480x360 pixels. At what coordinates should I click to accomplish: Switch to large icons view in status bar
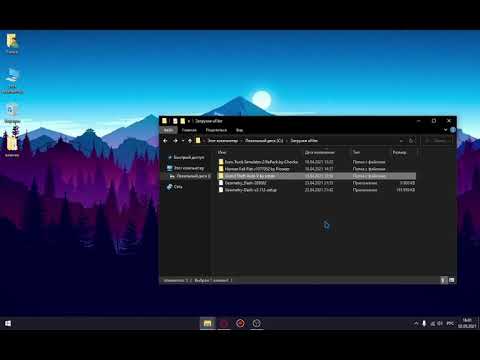click(x=452, y=280)
